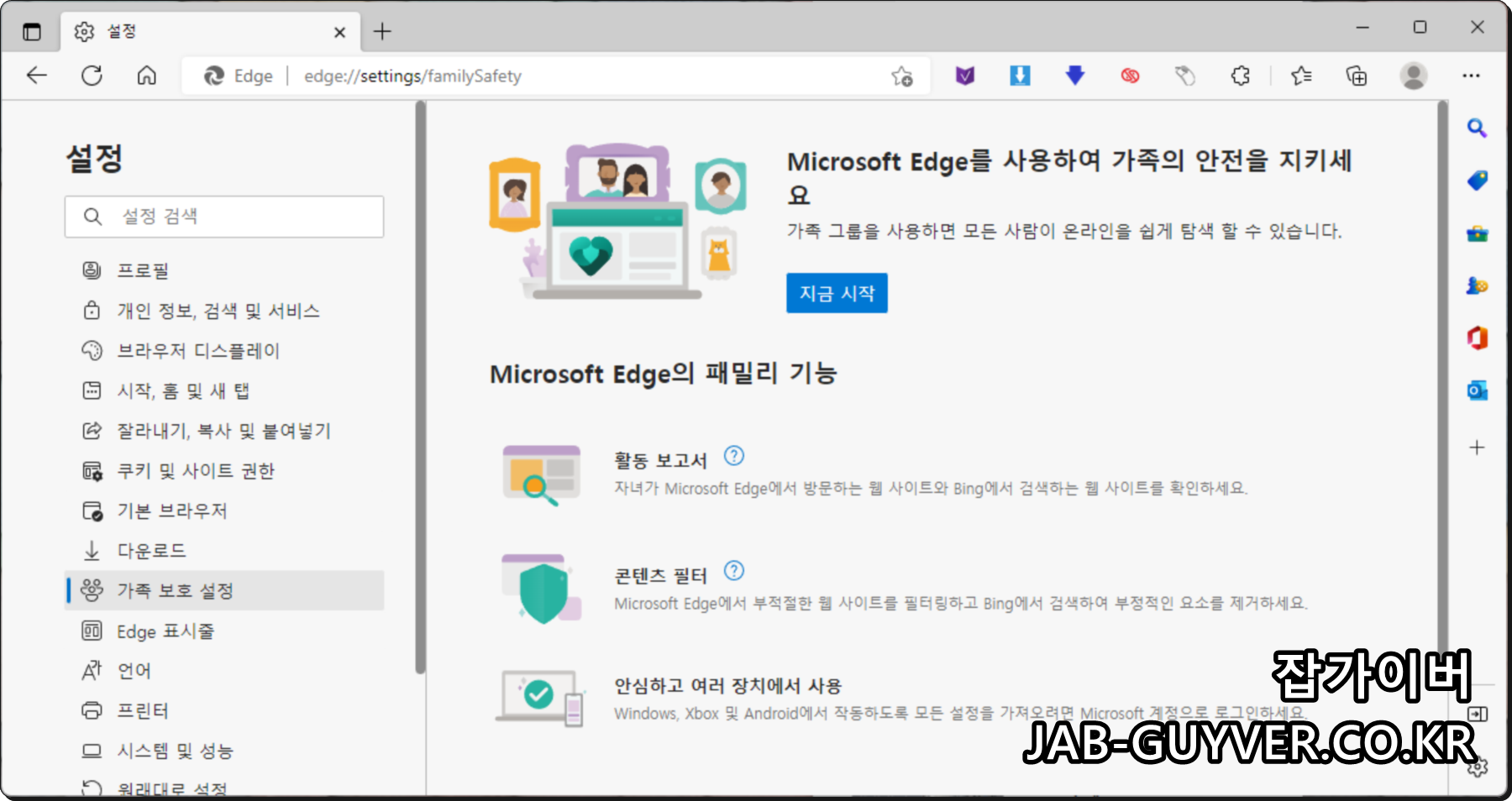Click the multi-device laptop illustration
The image size is (1512, 801).
541,698
